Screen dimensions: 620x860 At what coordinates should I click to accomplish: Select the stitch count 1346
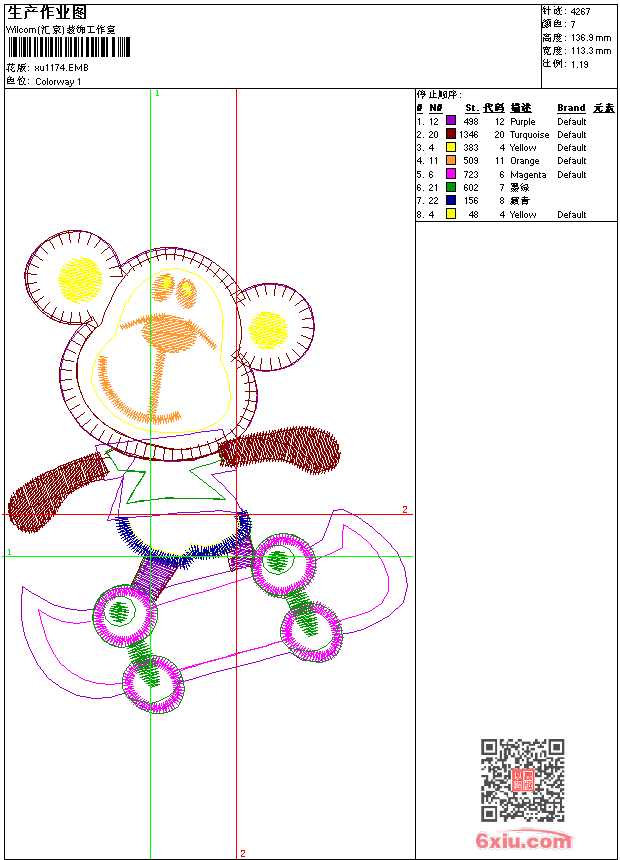469,134
